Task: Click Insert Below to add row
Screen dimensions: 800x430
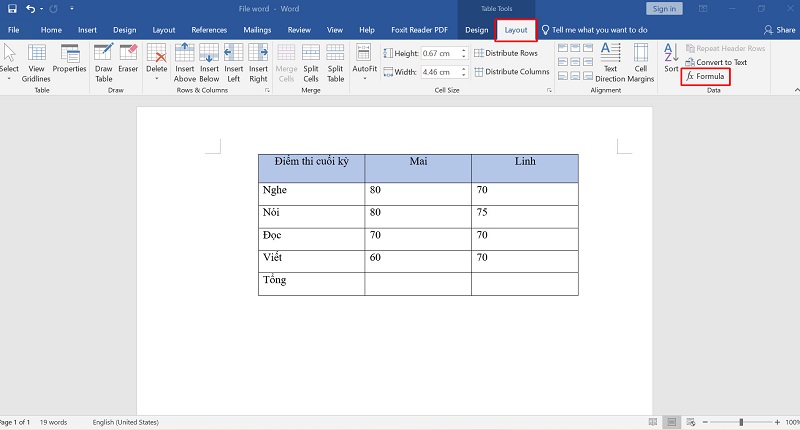Action: point(209,62)
